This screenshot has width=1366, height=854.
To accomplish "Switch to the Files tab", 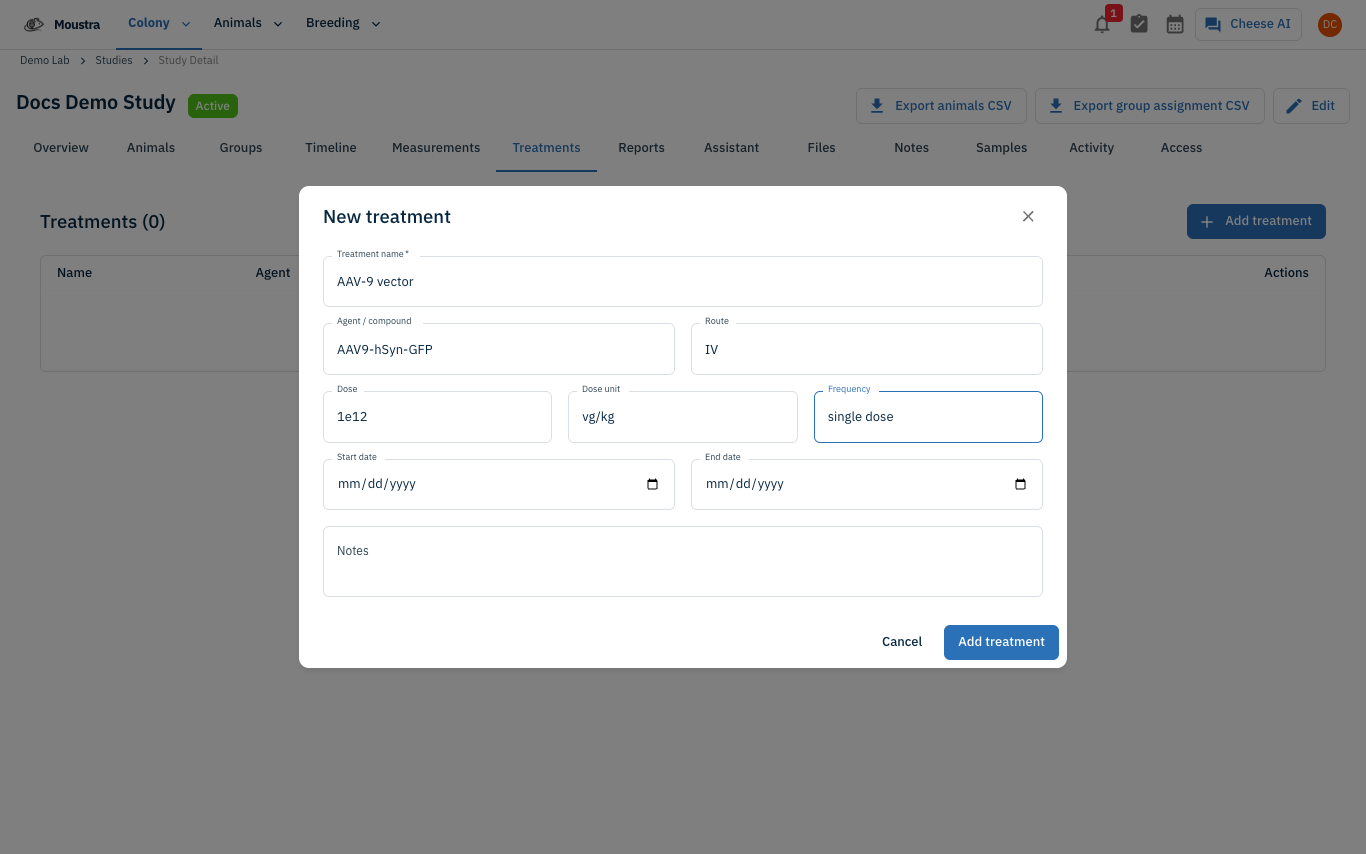I will point(821,148).
